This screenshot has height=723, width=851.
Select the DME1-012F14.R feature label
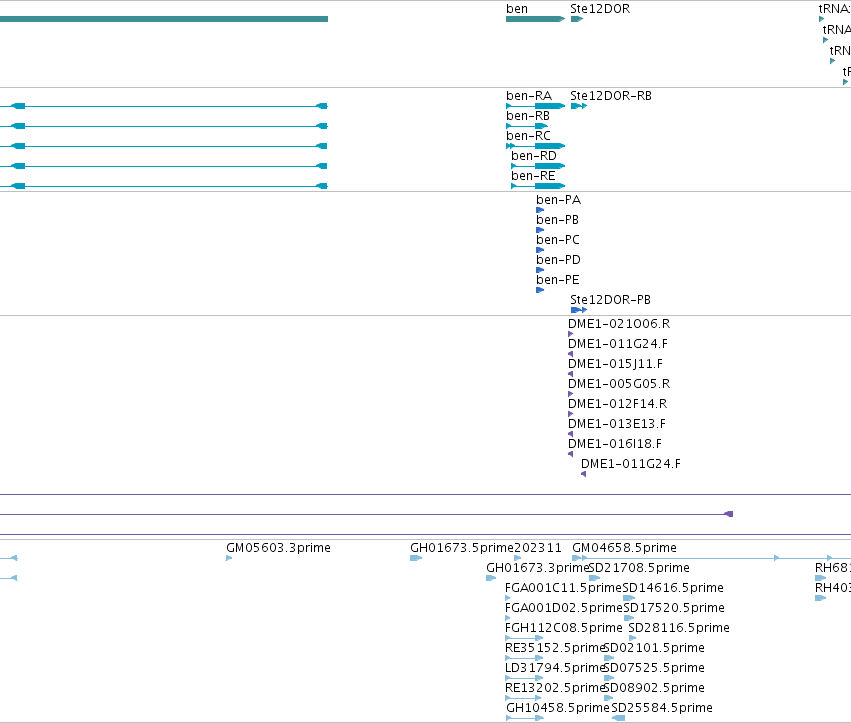pyautogui.click(x=617, y=404)
